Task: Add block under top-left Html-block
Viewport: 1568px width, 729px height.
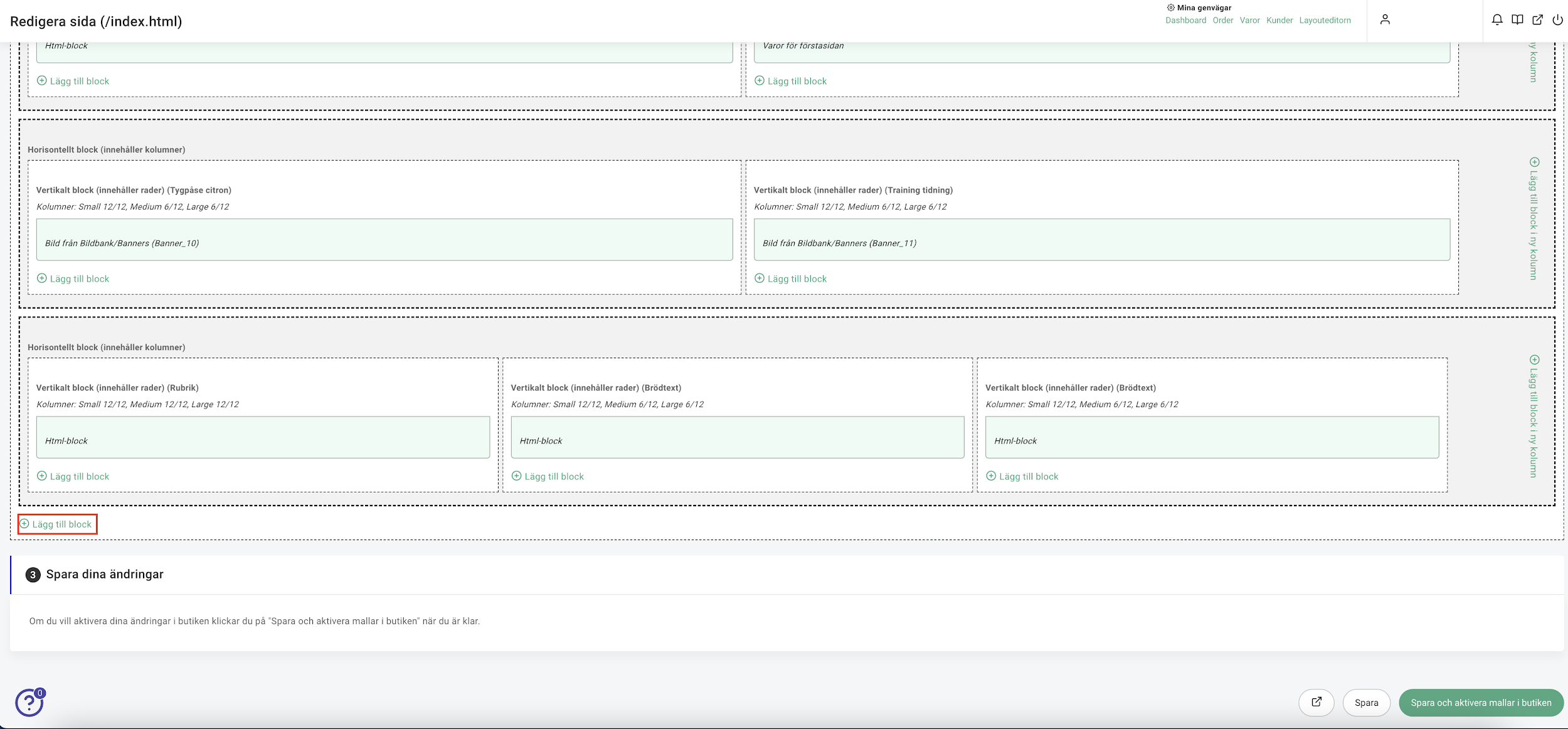Action: click(73, 81)
